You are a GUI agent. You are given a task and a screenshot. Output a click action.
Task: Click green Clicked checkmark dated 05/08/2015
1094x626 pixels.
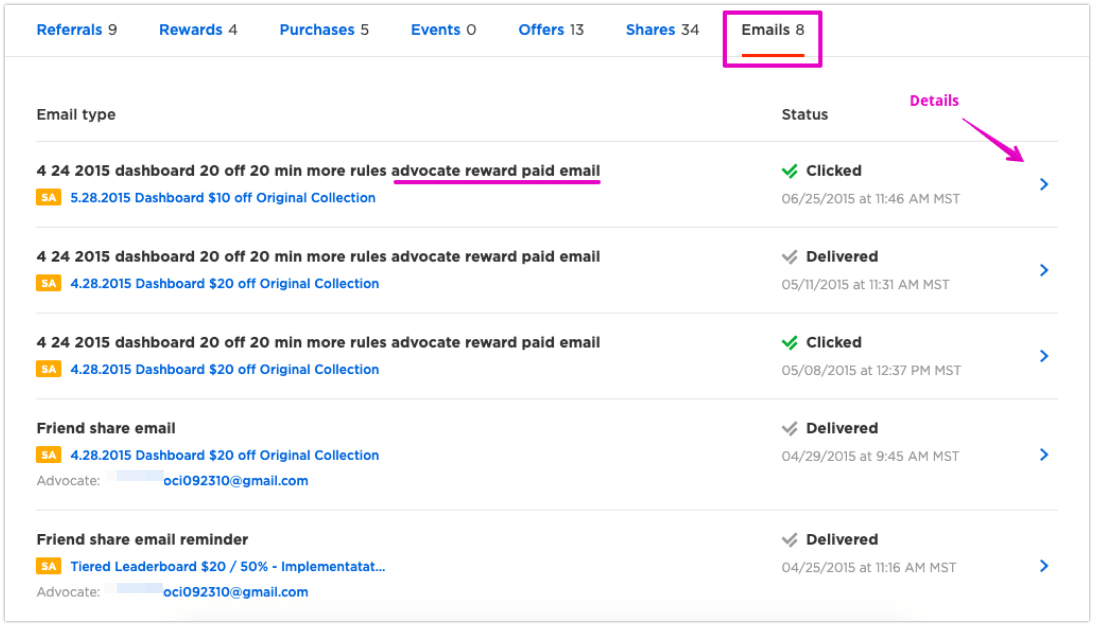(x=789, y=343)
